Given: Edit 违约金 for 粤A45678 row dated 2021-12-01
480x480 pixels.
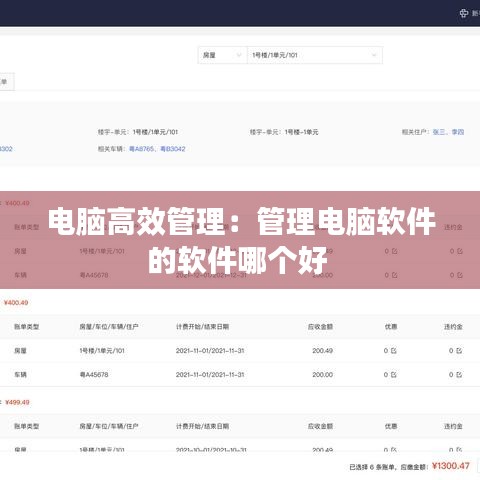Looking at the screenshot, I should point(460,275).
